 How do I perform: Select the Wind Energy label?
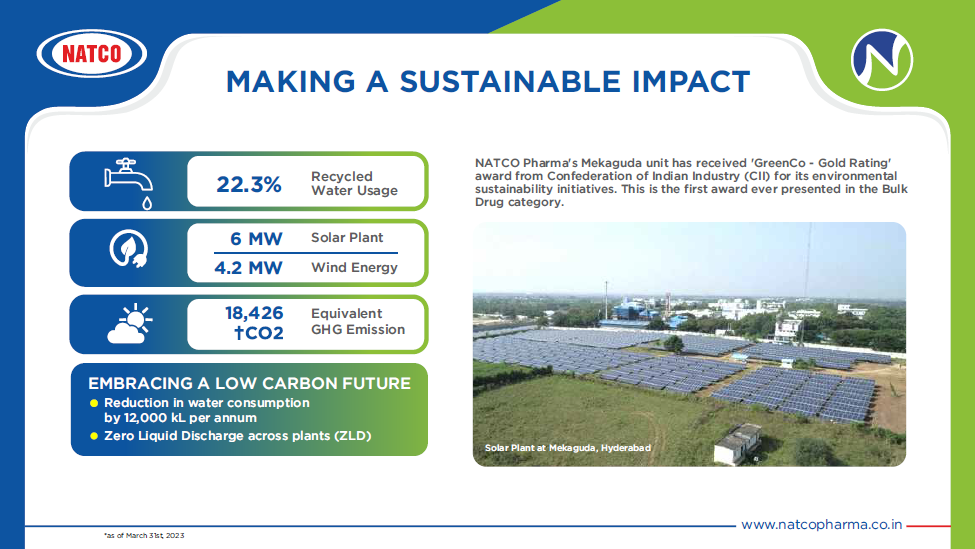(354, 267)
